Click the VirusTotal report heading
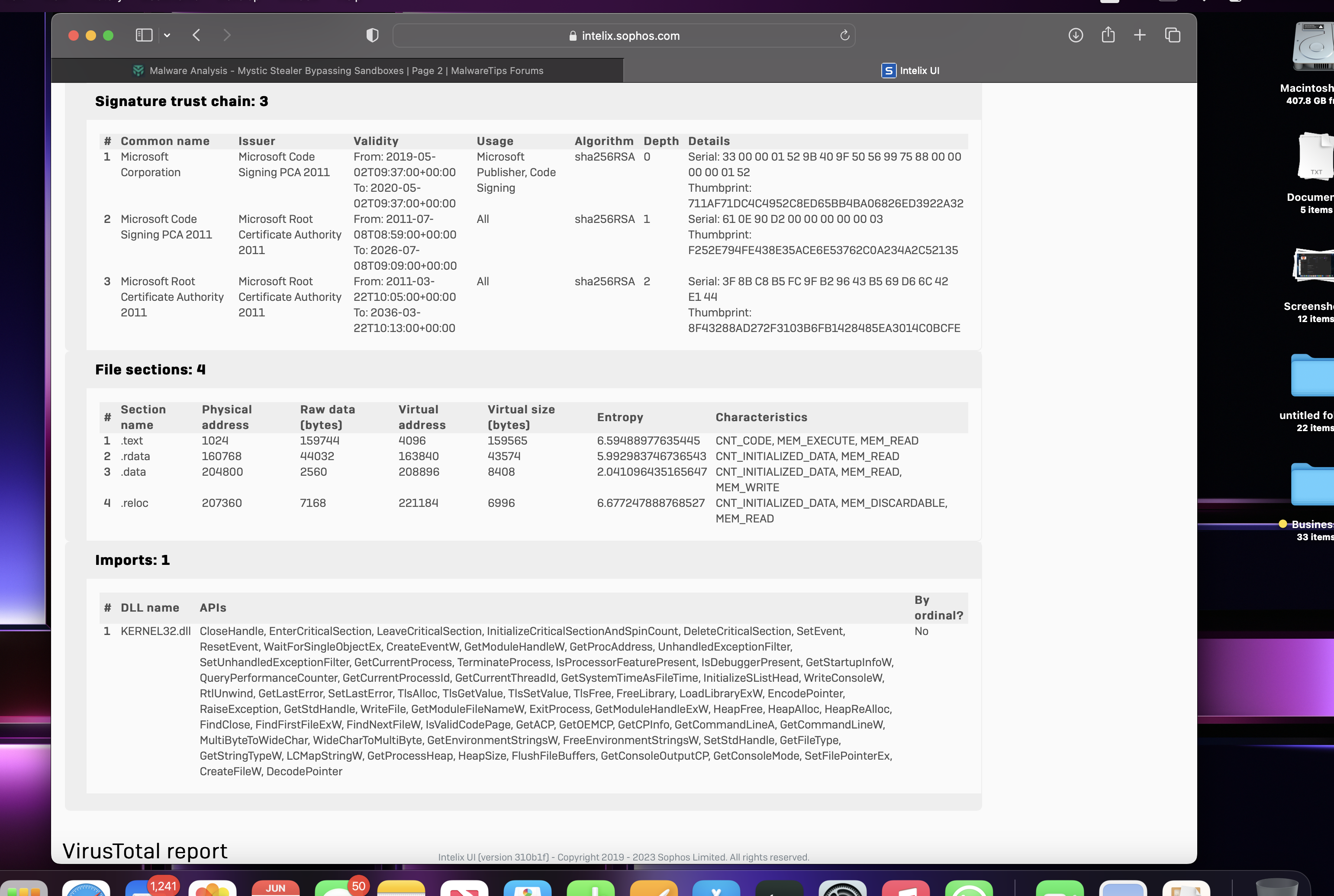The image size is (1334, 896). 145,851
